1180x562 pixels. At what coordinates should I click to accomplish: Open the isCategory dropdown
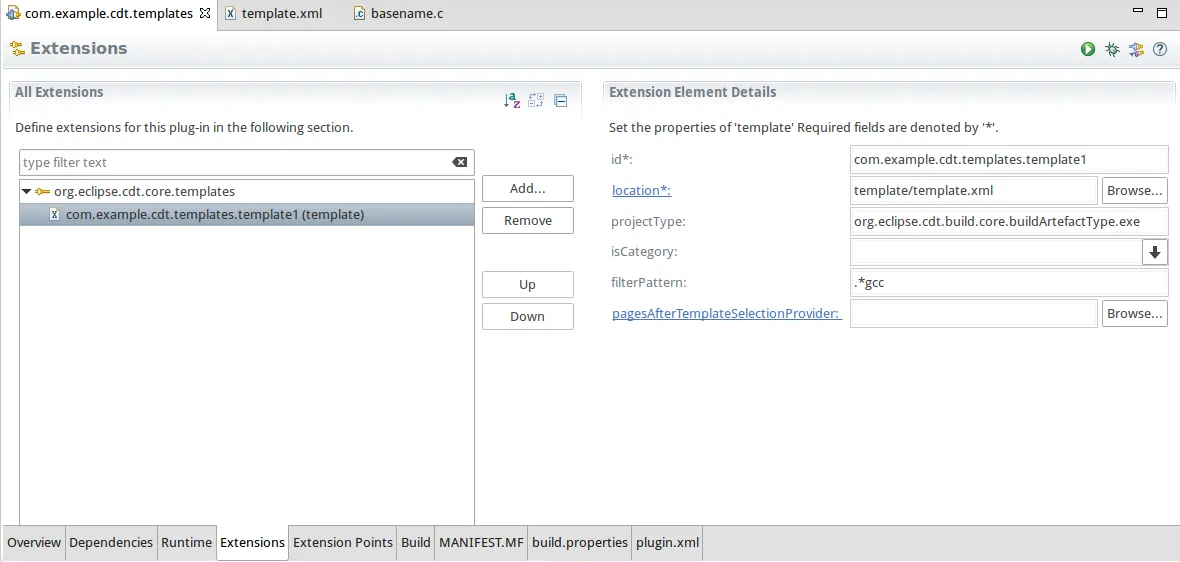point(1154,252)
